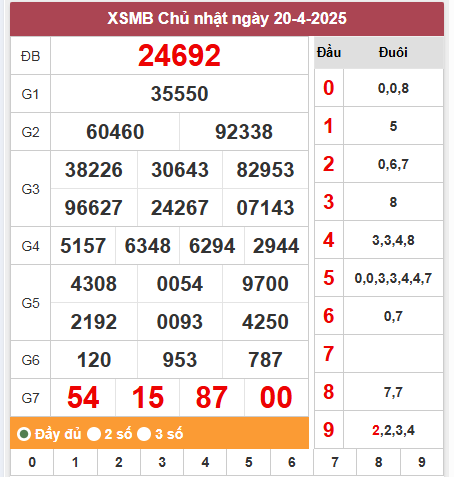Click the special prize number 24692
The width and height of the screenshot is (454, 477).
179,56
